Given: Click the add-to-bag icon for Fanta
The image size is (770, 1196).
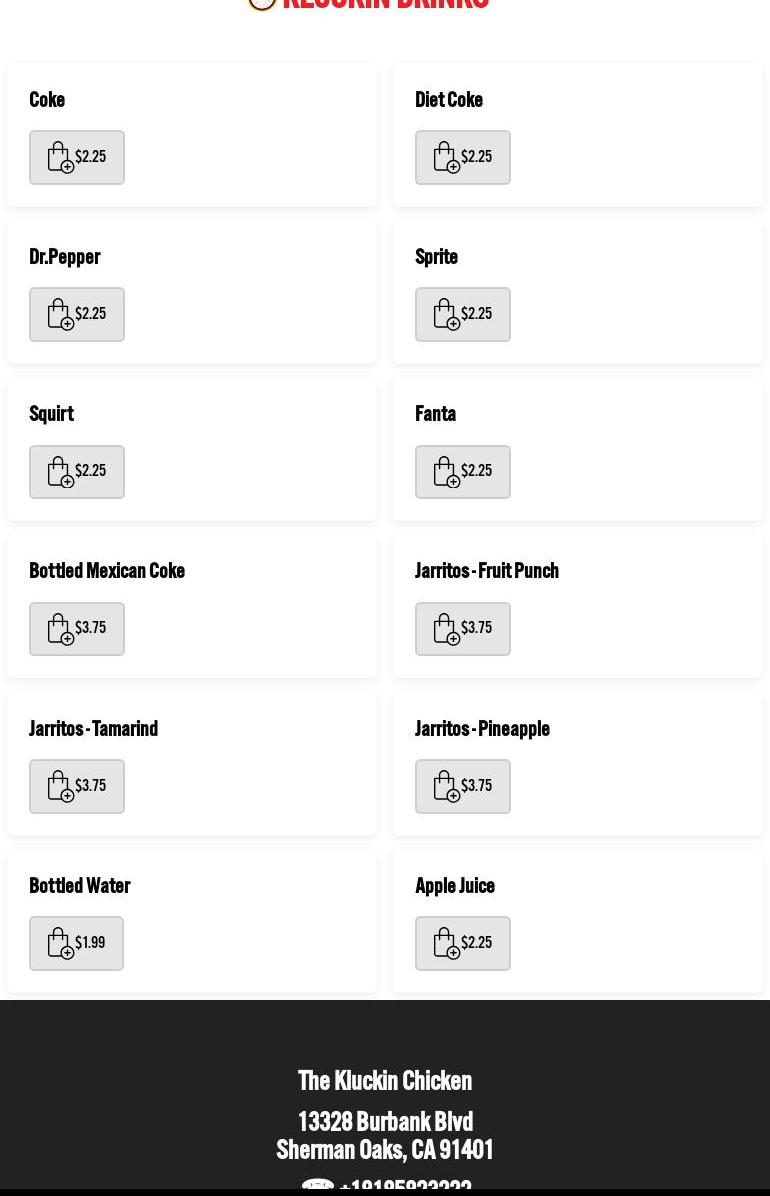Looking at the screenshot, I should pyautogui.click(x=446, y=471).
